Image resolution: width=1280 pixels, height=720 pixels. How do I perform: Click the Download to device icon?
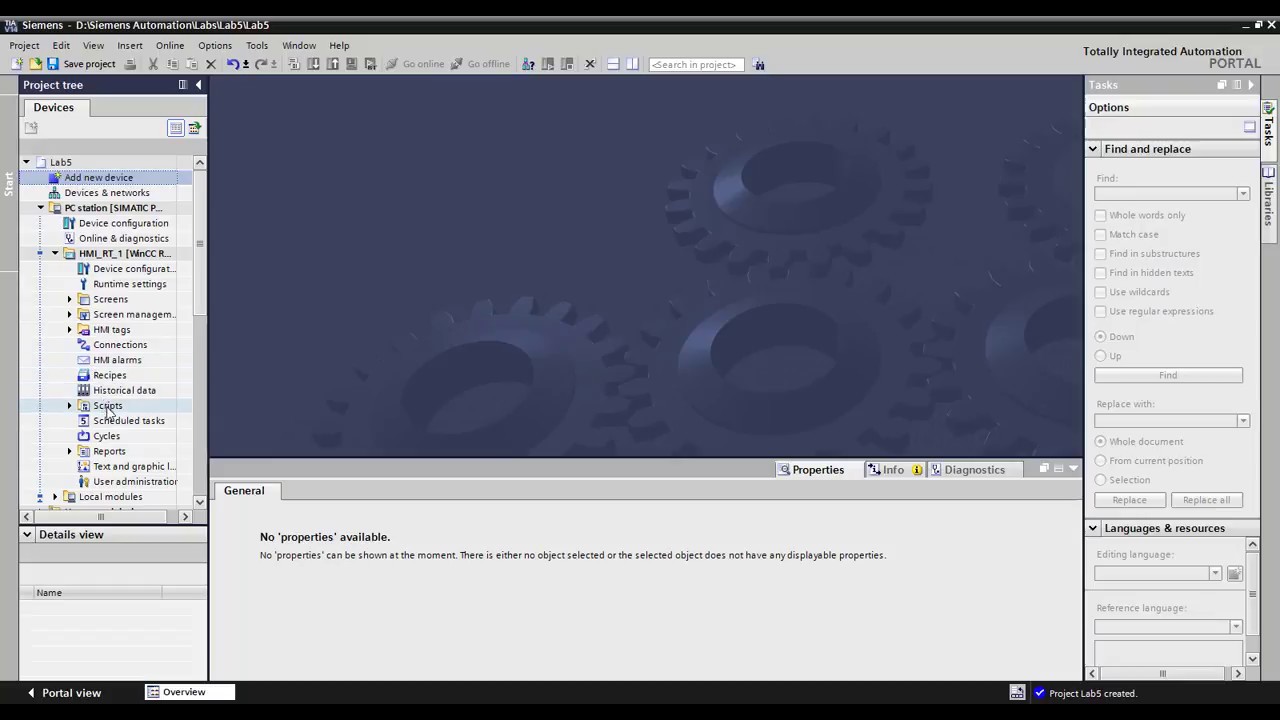point(313,64)
